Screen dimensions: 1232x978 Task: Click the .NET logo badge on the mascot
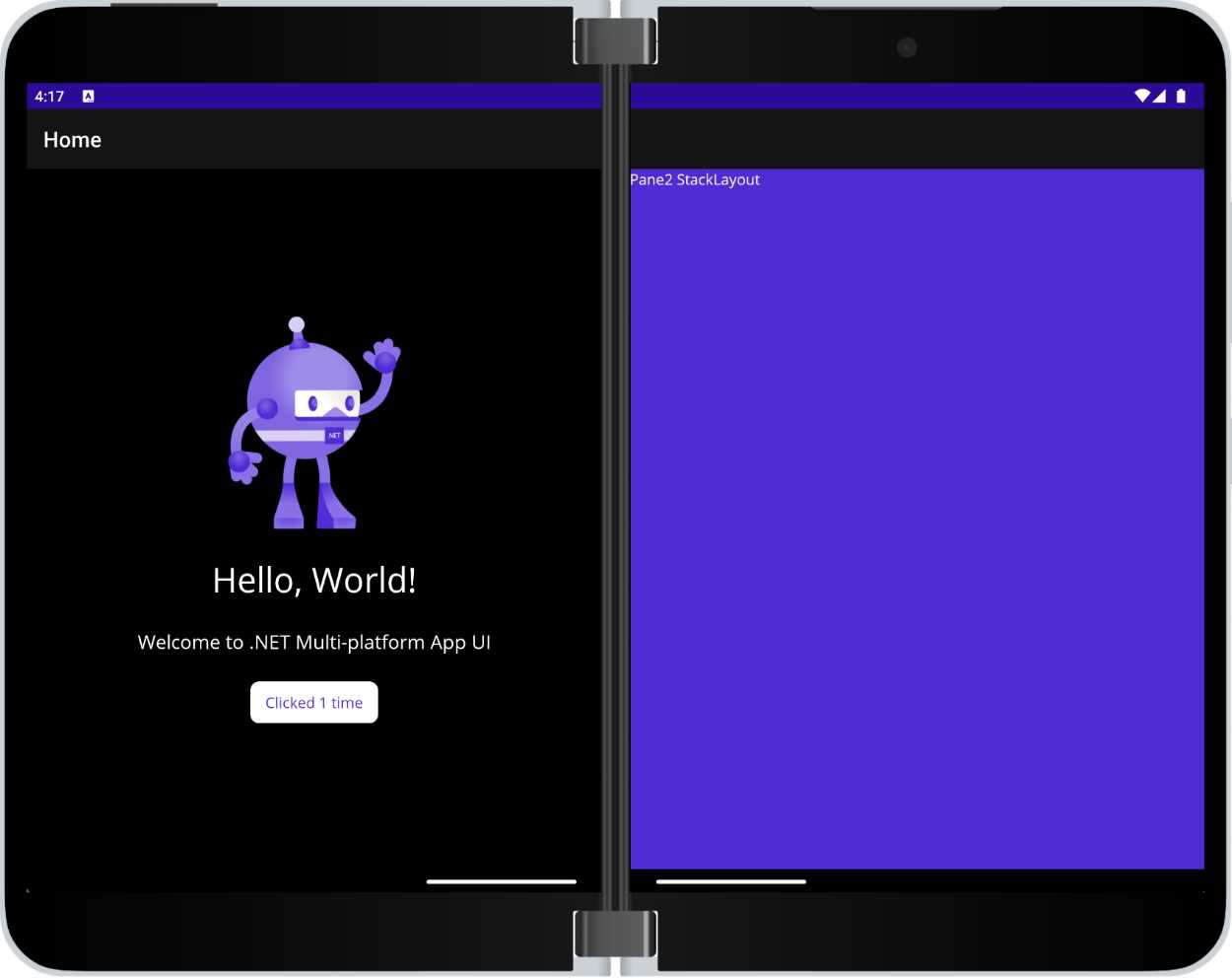[334, 434]
